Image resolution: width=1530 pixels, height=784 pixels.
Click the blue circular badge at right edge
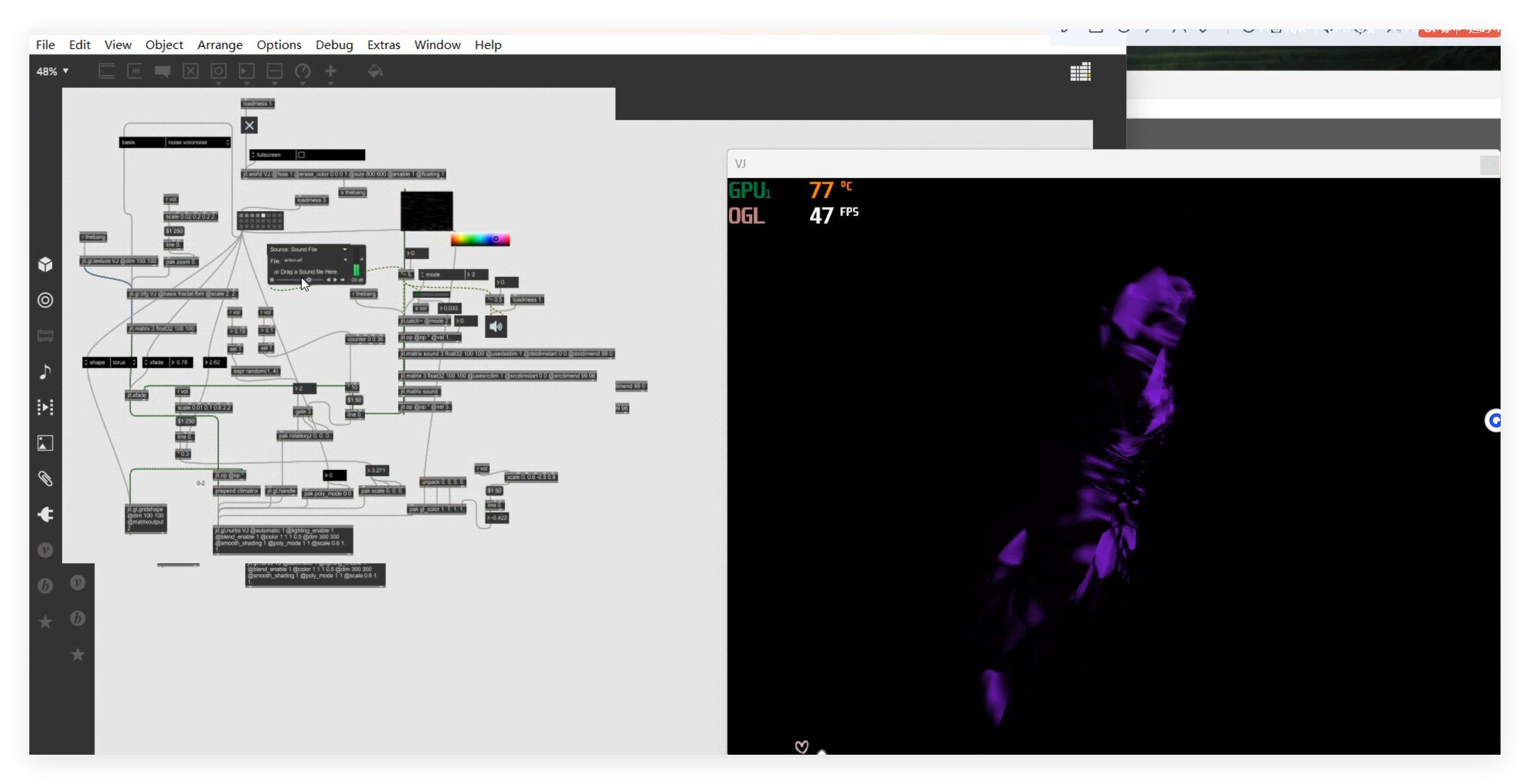[1494, 421]
